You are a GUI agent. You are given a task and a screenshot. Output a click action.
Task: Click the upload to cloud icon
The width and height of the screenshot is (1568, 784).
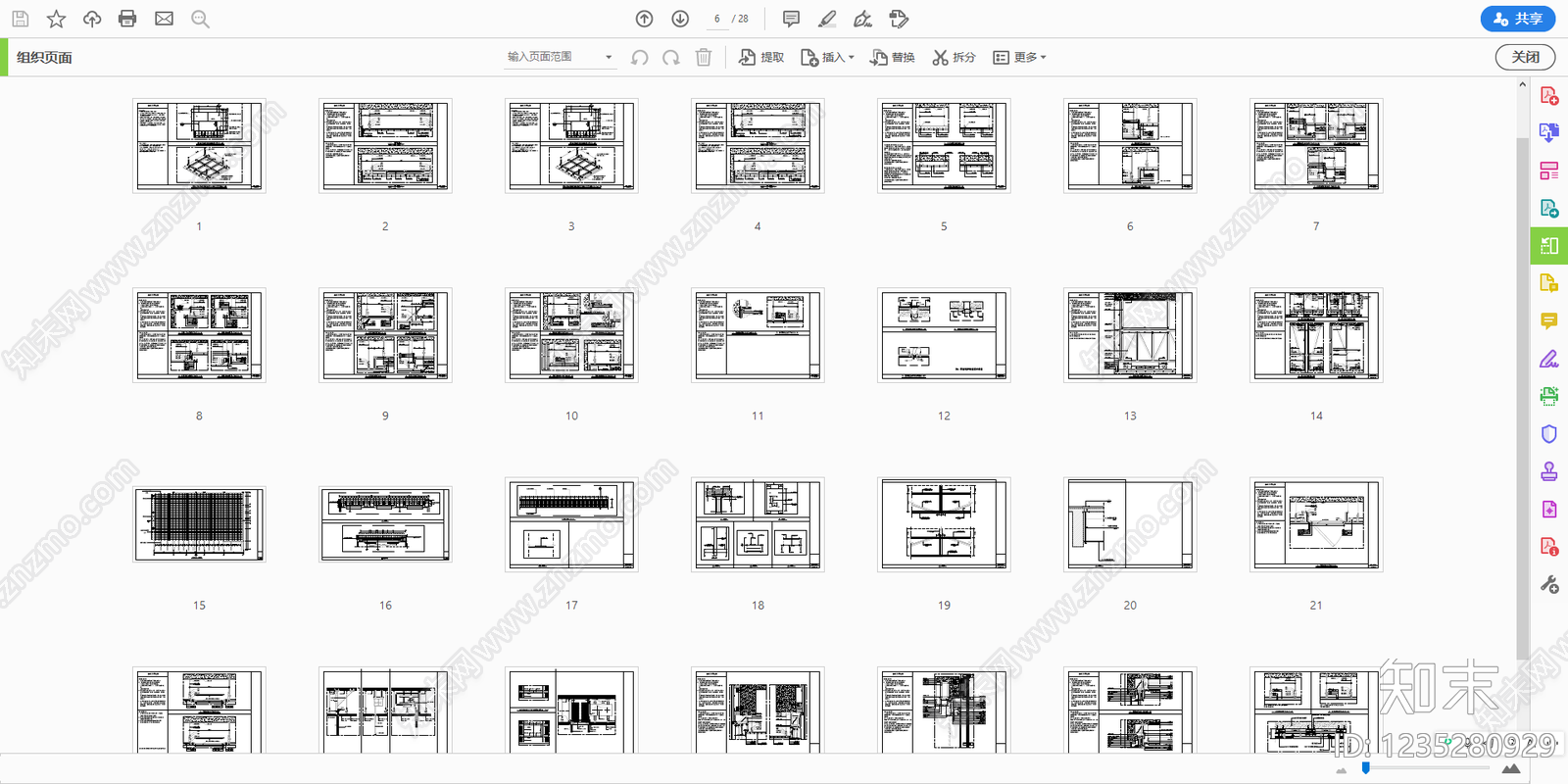tap(92, 19)
